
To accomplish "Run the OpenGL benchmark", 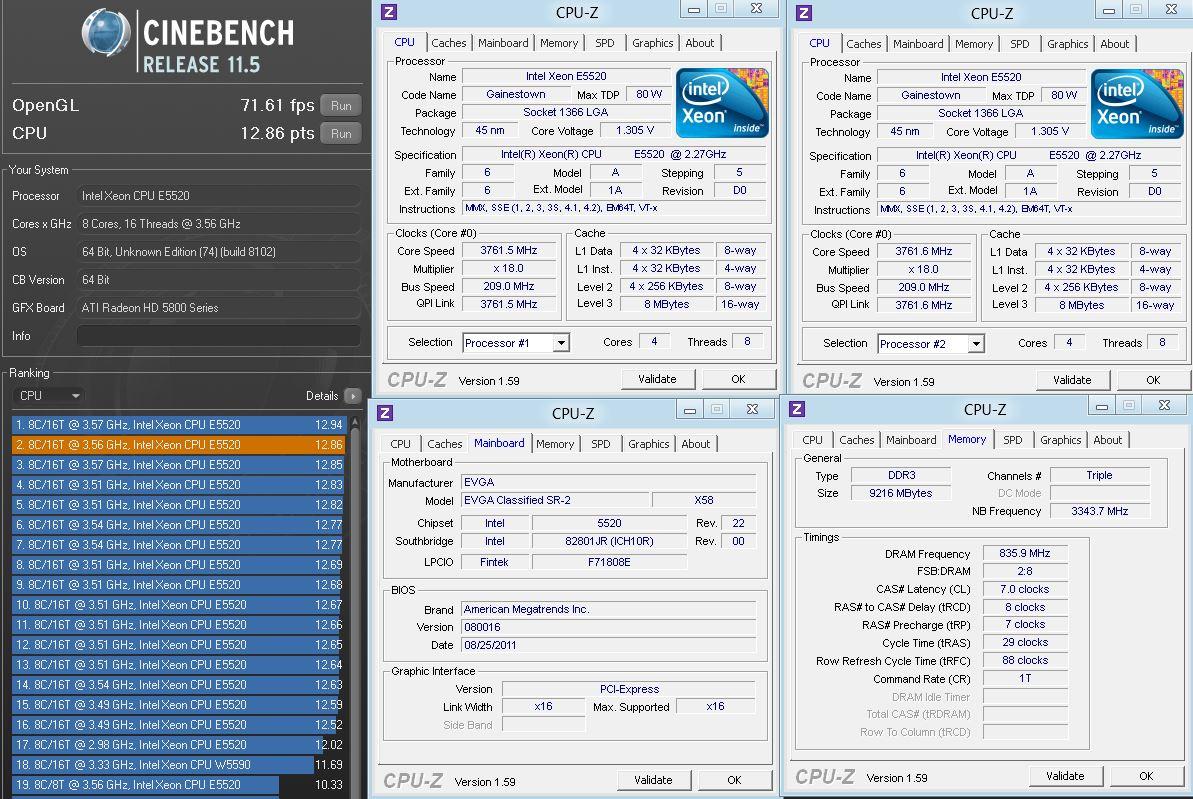I will click(x=341, y=106).
